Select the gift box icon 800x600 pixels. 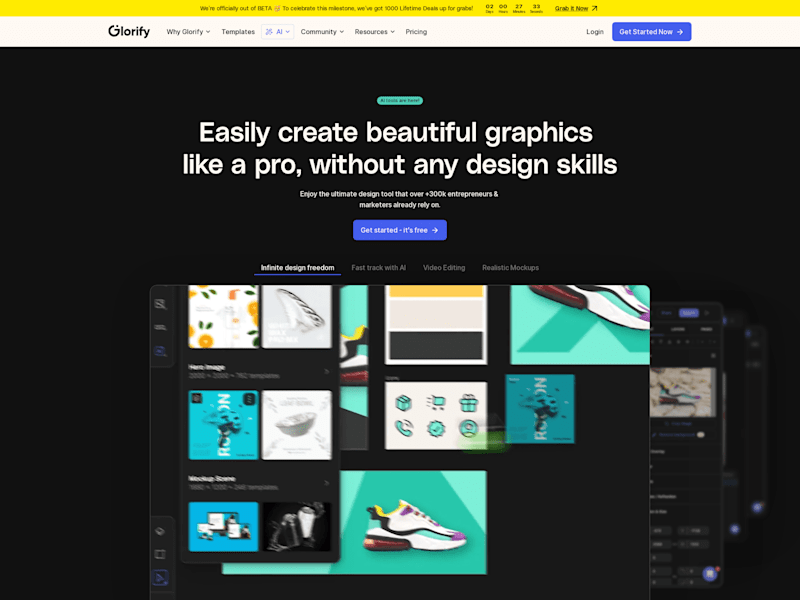(468, 403)
